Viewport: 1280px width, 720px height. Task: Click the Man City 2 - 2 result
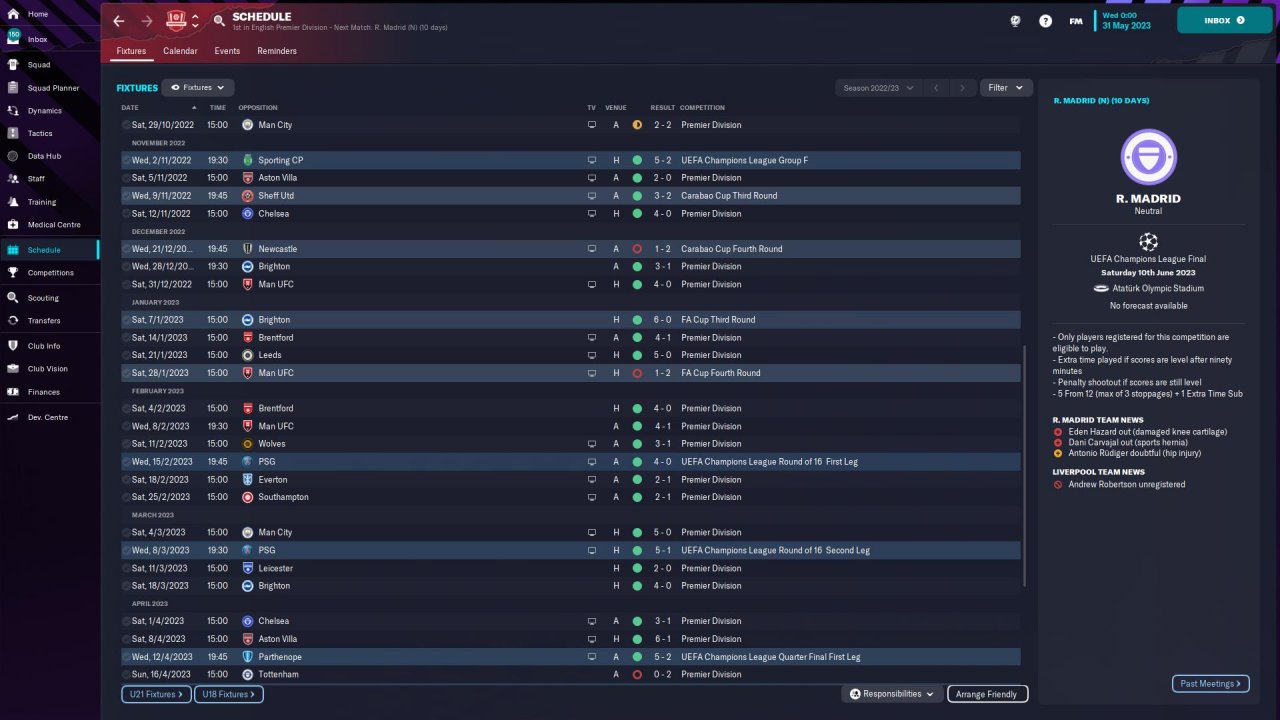[662, 125]
